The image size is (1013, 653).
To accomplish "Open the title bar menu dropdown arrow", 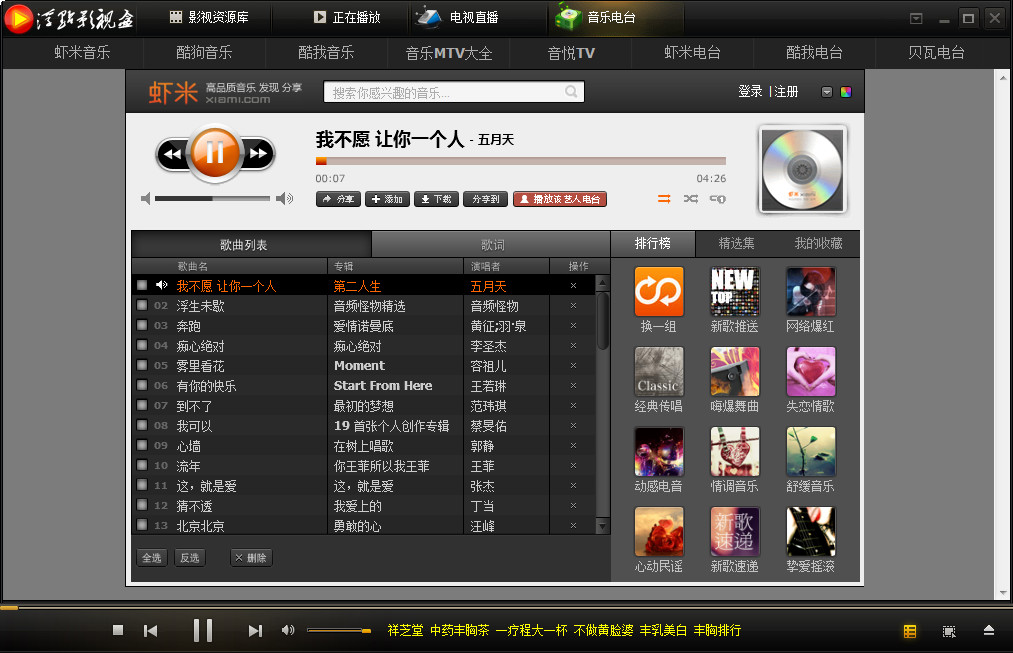I will click(x=916, y=18).
